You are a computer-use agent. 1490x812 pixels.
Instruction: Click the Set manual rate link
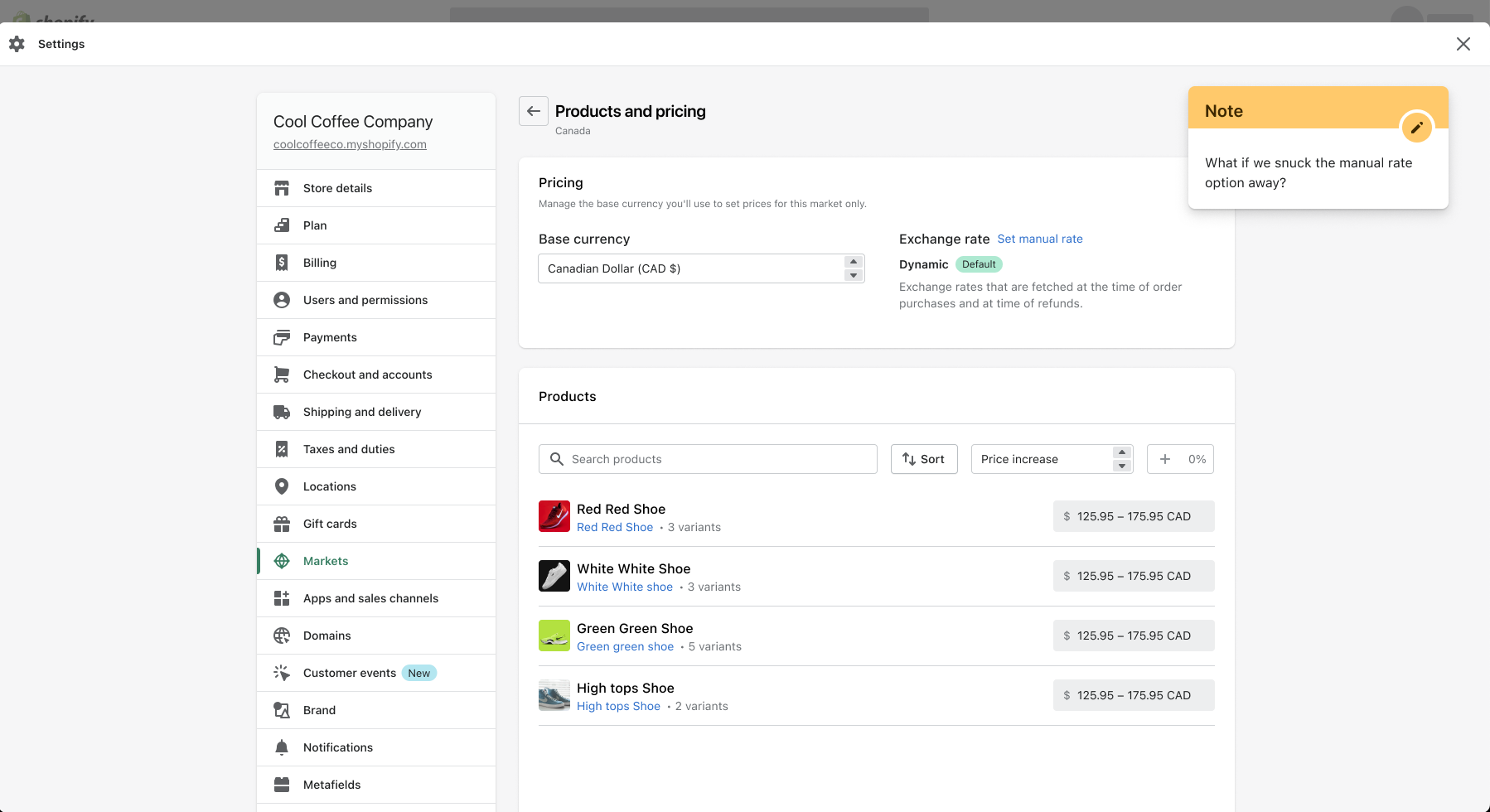(x=1040, y=239)
